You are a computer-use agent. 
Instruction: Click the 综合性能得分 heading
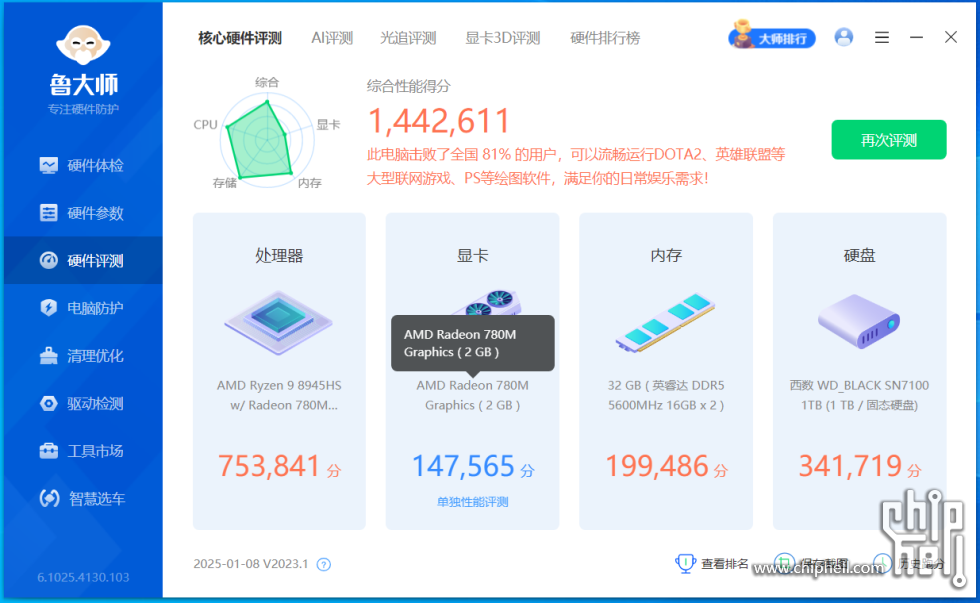click(x=408, y=86)
